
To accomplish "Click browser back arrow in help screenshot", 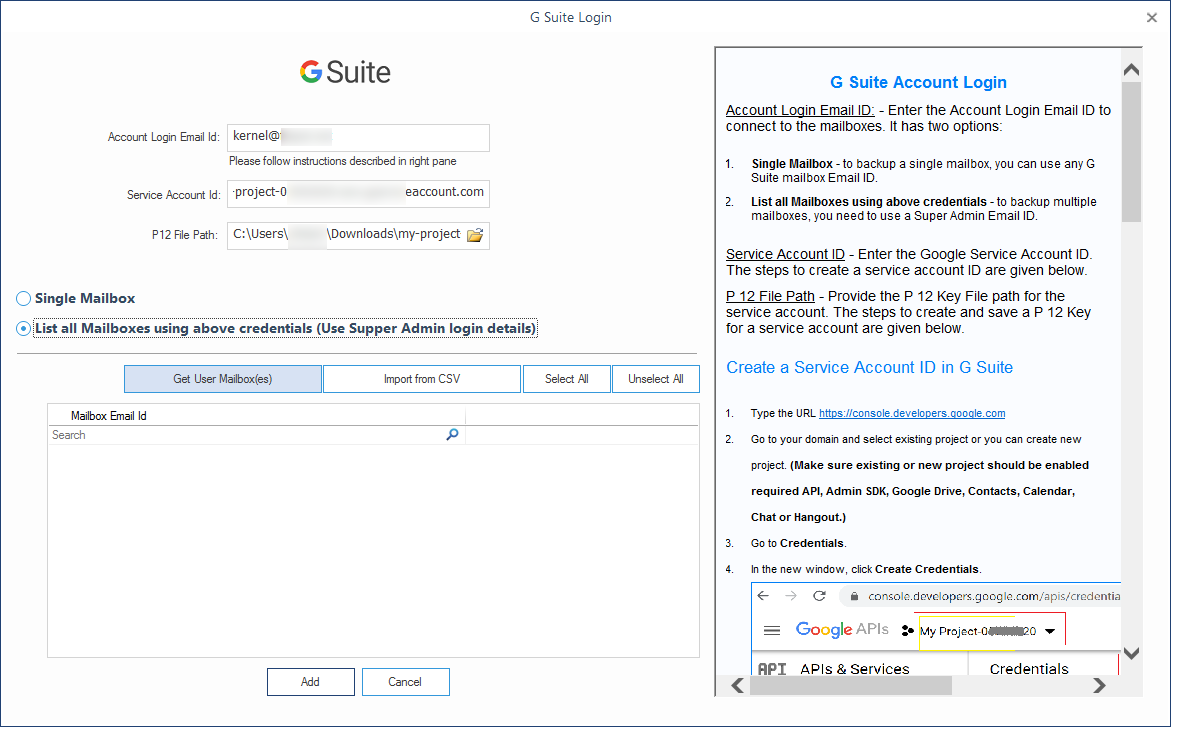I will 763,596.
